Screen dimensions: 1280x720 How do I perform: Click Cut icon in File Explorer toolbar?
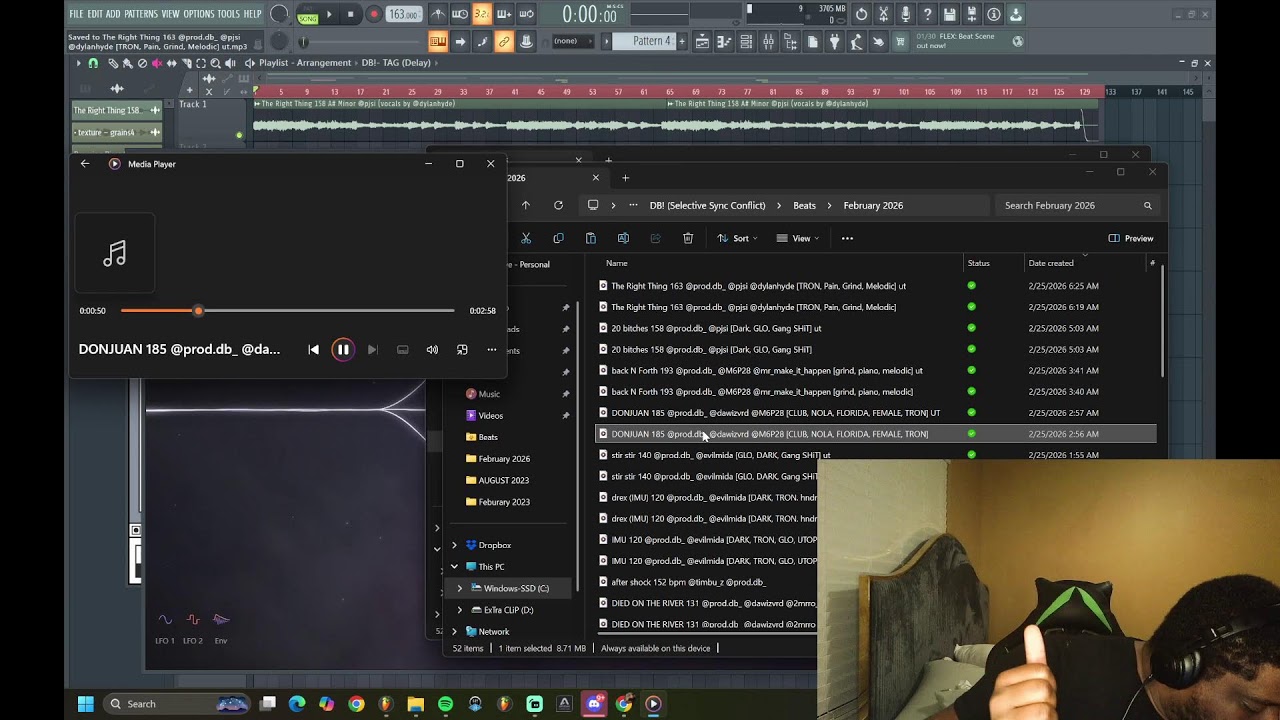526,238
